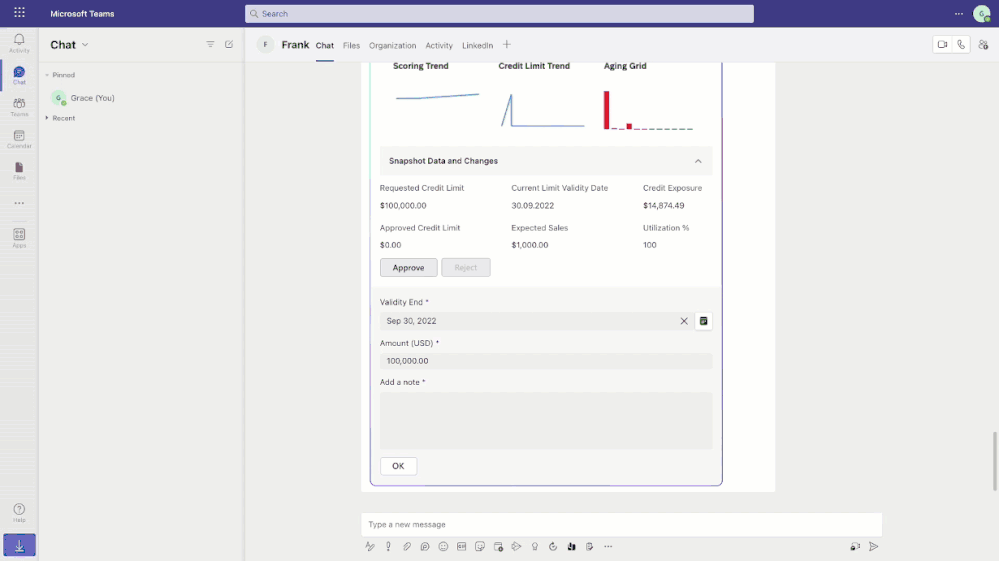Click the Reject button
The image size is (999, 561).
click(466, 267)
